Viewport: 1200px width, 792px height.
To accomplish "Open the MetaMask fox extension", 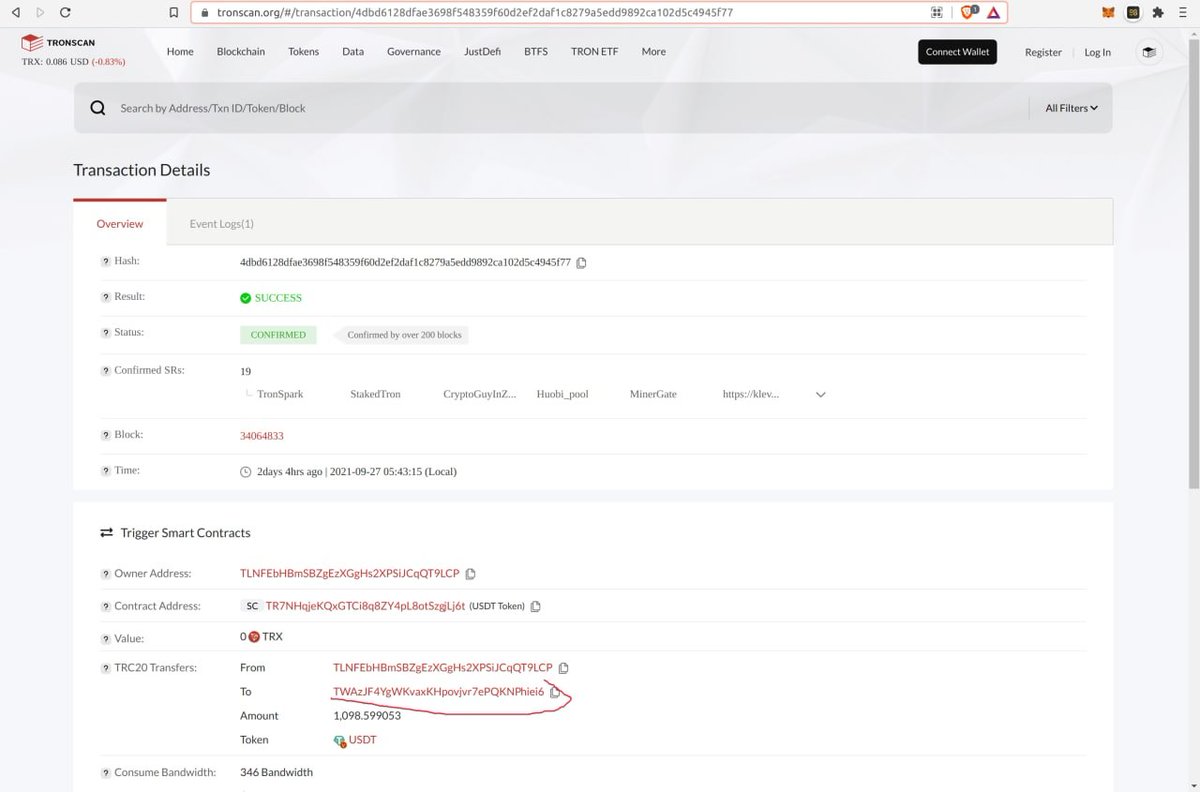I will [1107, 13].
